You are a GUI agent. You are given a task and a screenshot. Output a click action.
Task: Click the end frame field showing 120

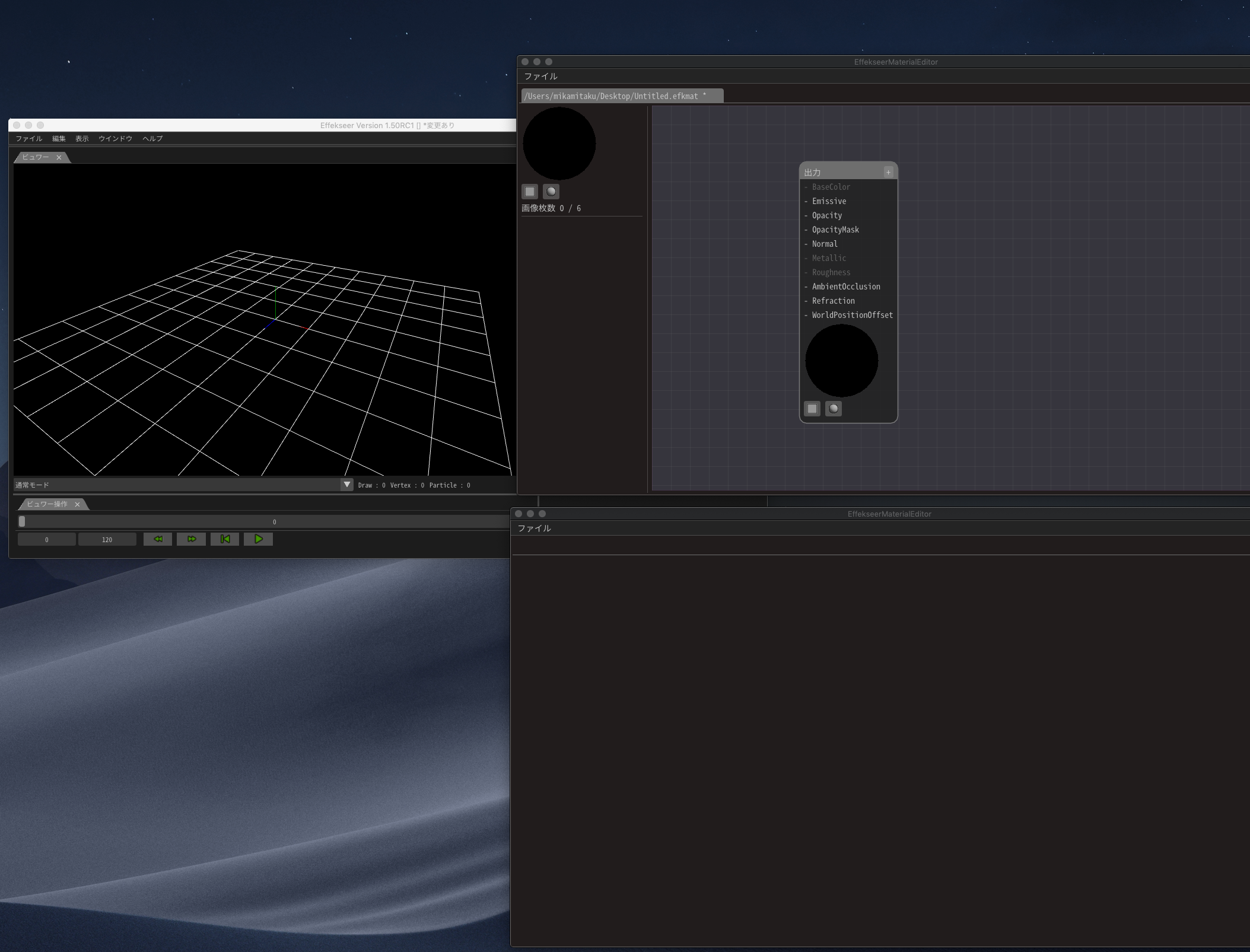(107, 540)
